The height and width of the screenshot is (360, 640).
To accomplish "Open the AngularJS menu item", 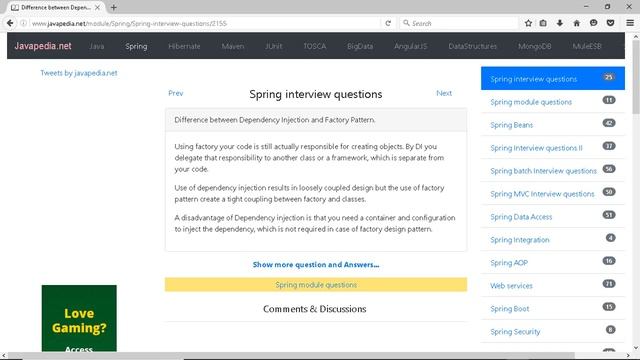I will tap(411, 46).
